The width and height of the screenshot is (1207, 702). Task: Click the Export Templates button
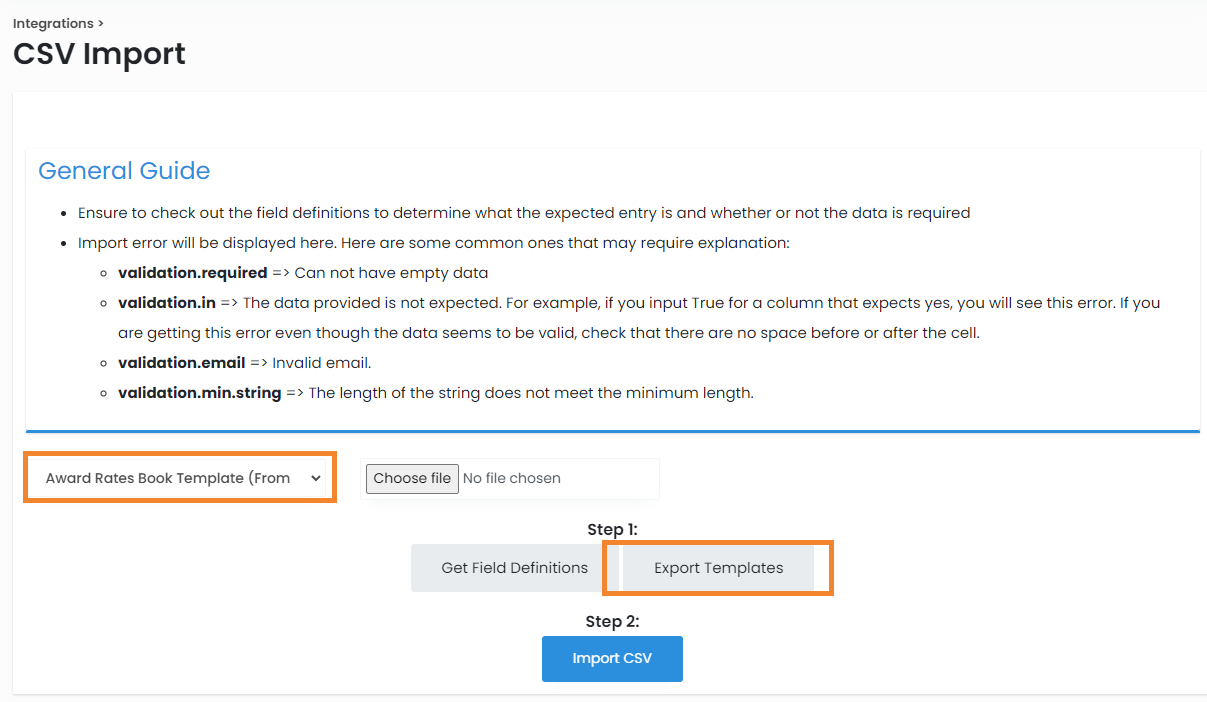[x=718, y=568]
